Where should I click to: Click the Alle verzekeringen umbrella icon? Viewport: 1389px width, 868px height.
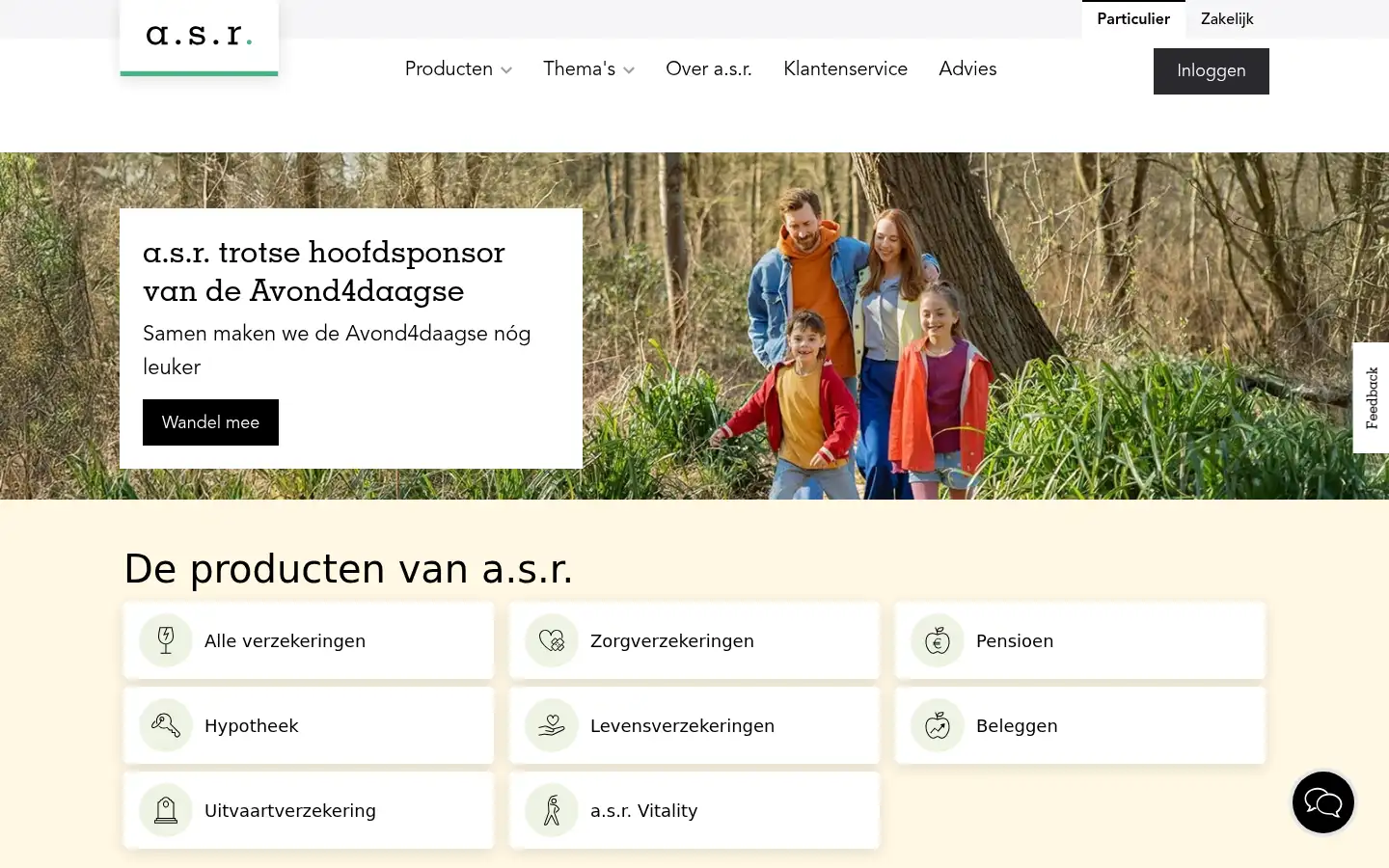click(166, 640)
